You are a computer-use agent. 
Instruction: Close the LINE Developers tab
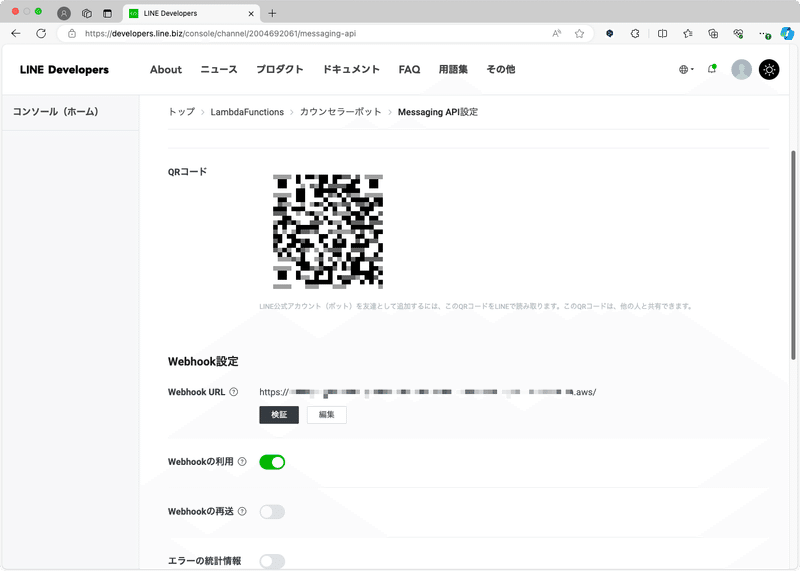[x=251, y=14]
